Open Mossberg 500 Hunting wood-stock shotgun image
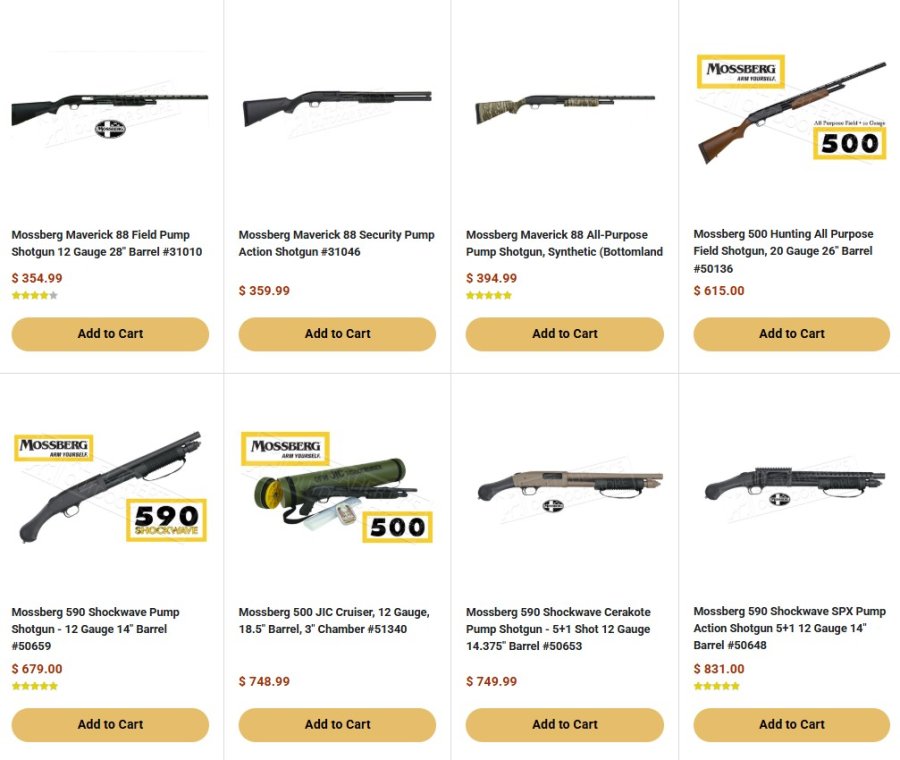The height and width of the screenshot is (760, 900). point(791,110)
